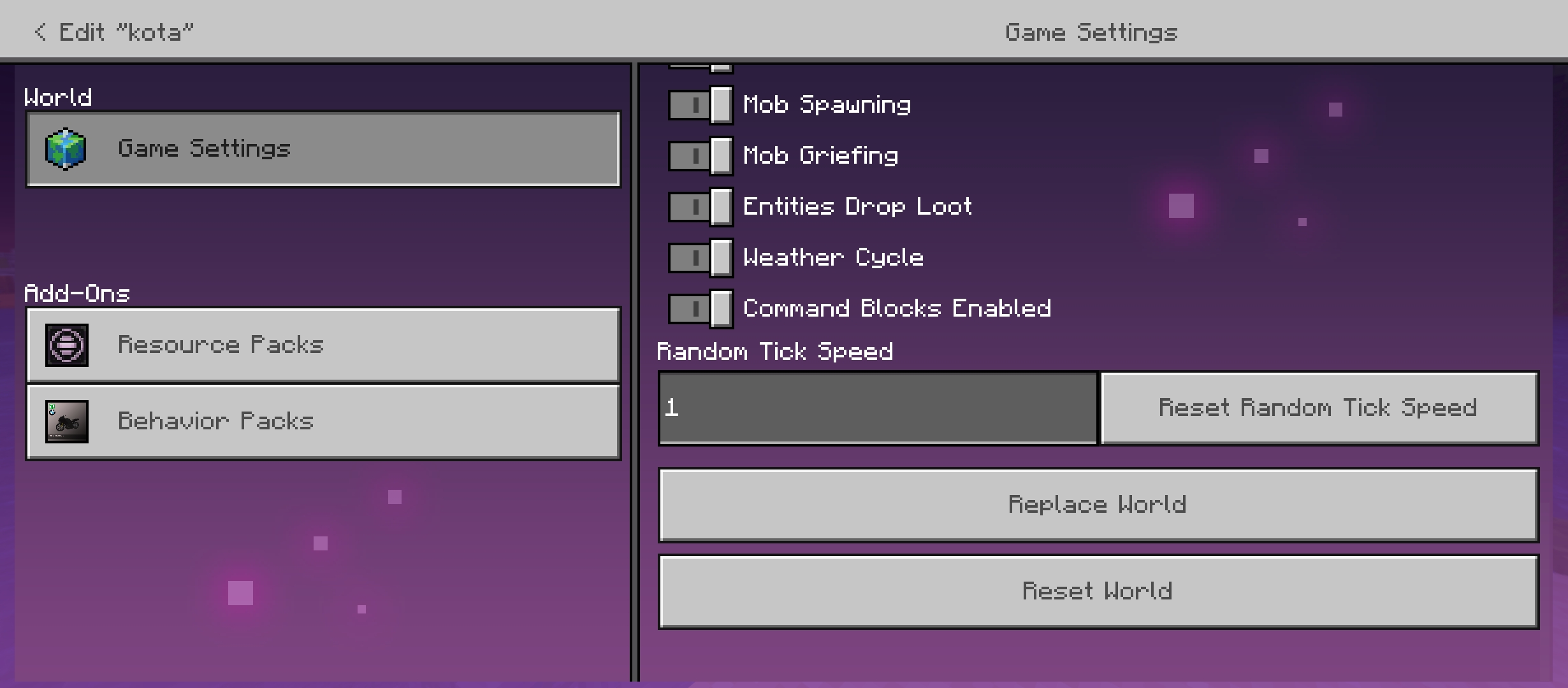1568x688 pixels.
Task: Click the Reset World button
Action: [x=1098, y=592]
